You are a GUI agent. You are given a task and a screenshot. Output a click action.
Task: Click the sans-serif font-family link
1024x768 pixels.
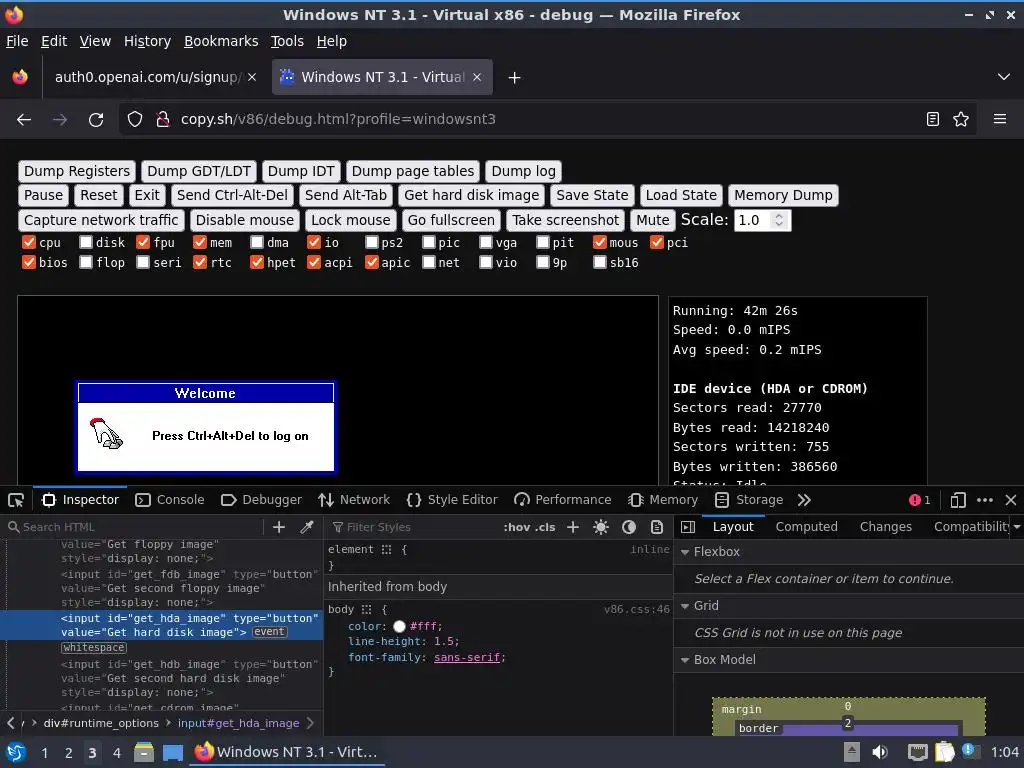pos(468,658)
